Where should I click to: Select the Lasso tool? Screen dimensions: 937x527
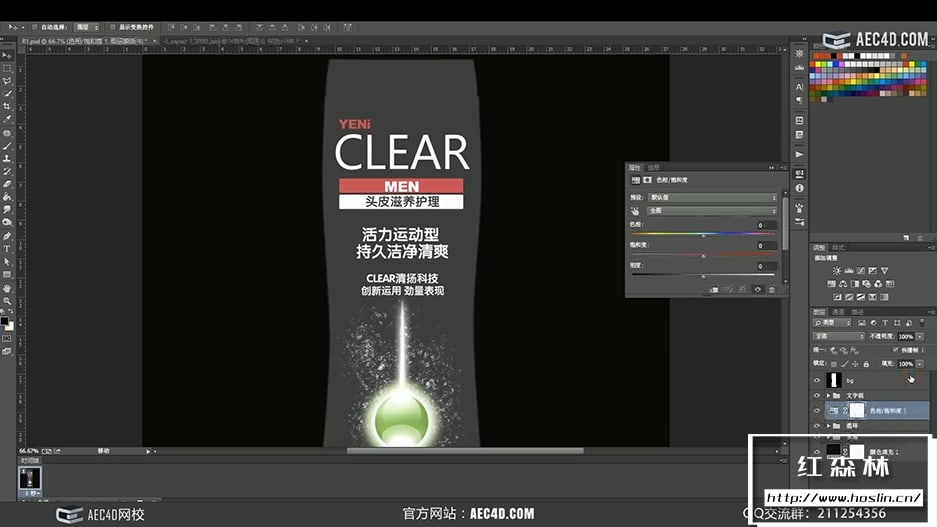pos(7,81)
